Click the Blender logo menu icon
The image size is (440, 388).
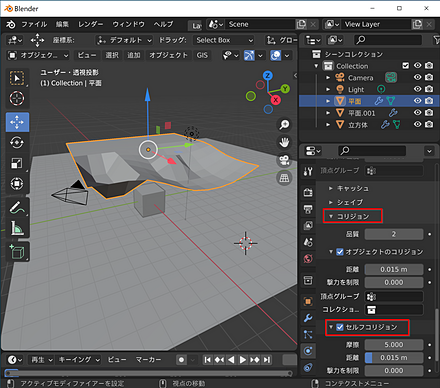point(11,24)
